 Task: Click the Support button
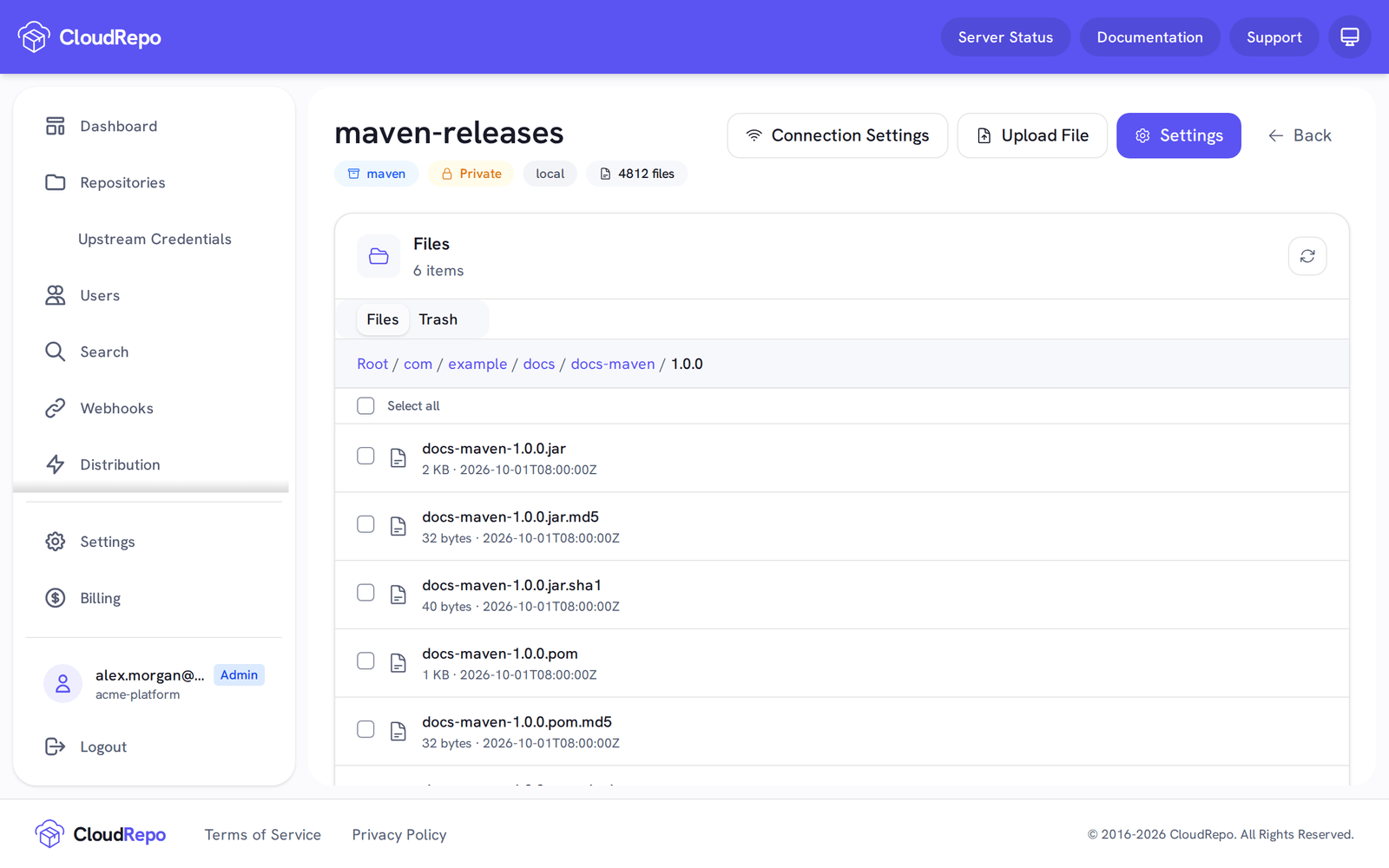(1274, 37)
